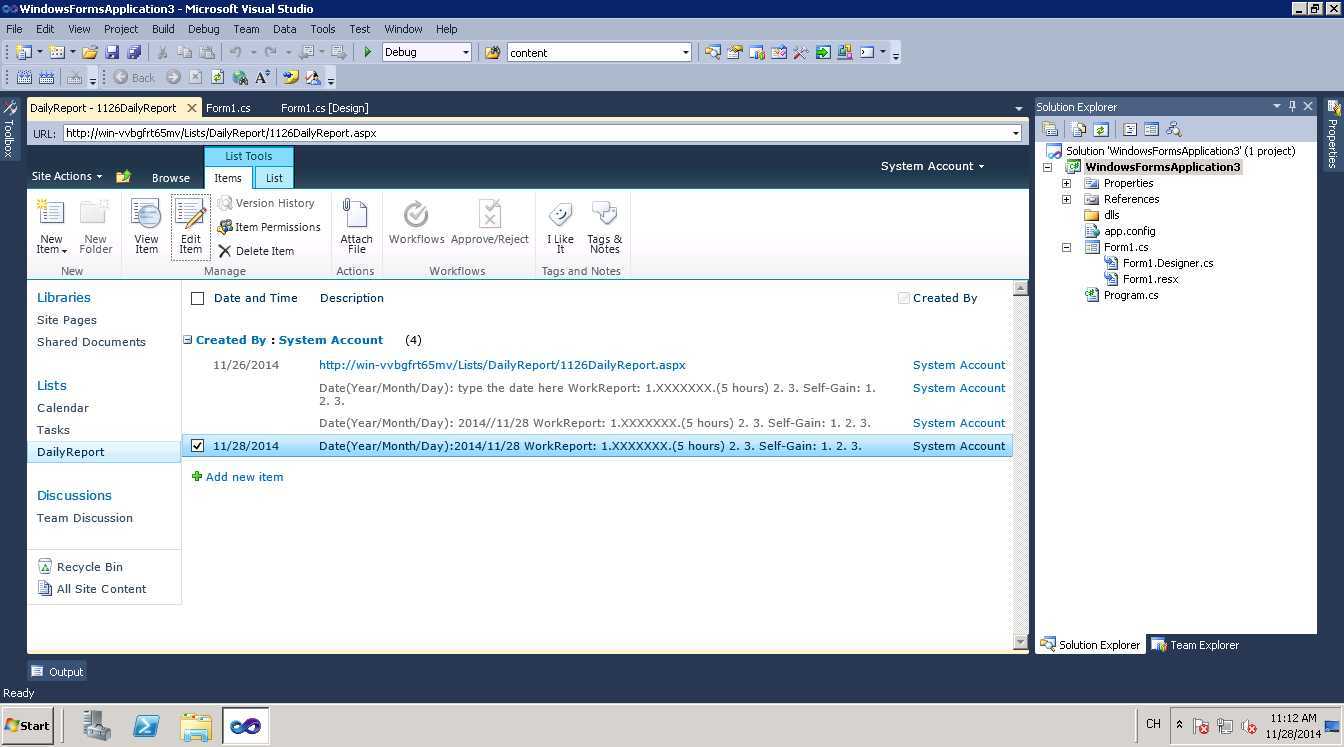Open the Debug configuration dropdown
Screen dimensions: 1344x747
click(x=465, y=52)
